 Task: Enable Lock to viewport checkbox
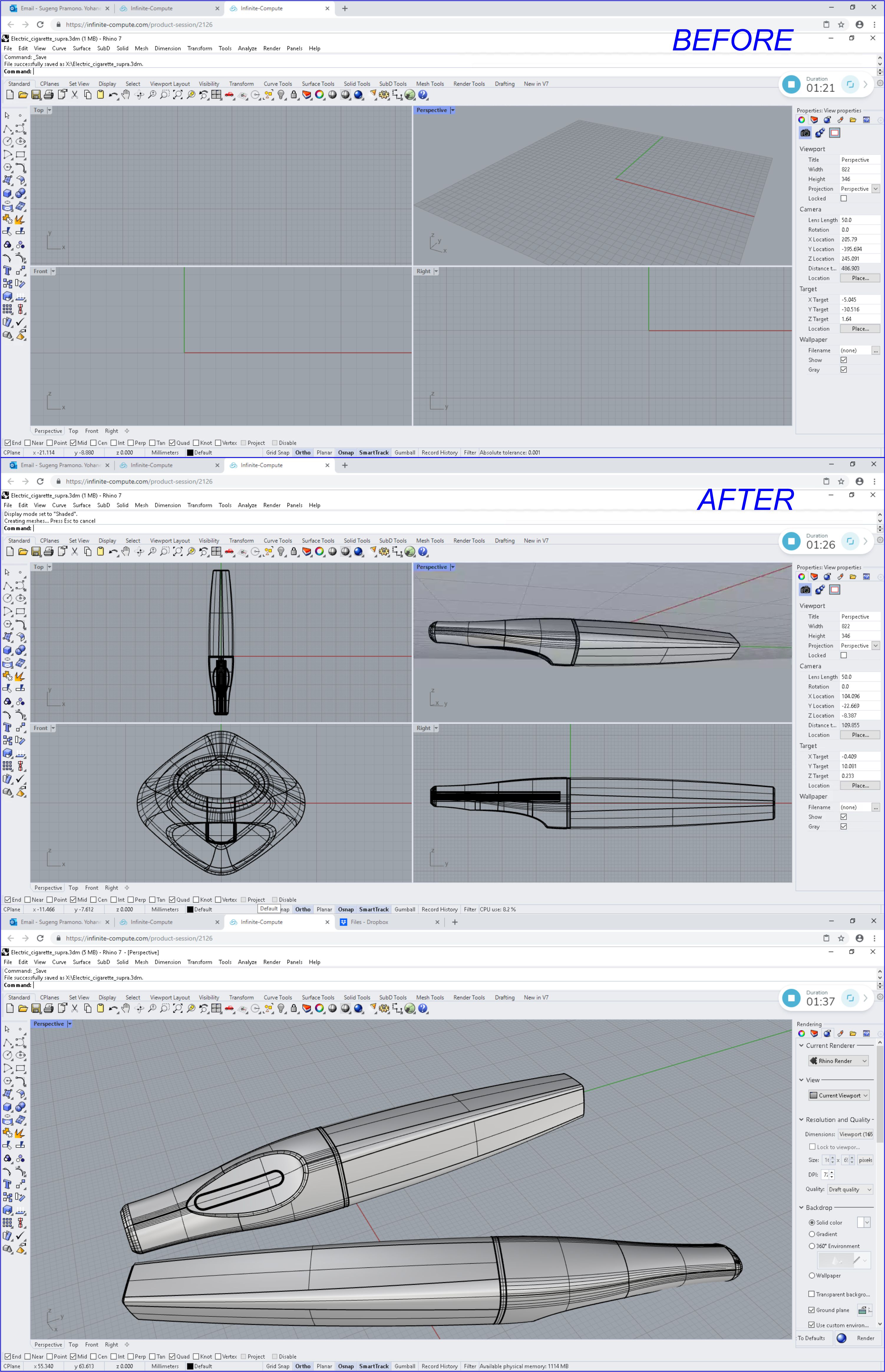(812, 1147)
